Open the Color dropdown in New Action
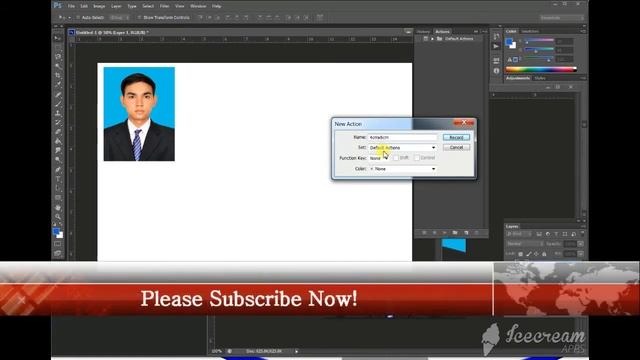640x360 pixels. (402, 169)
